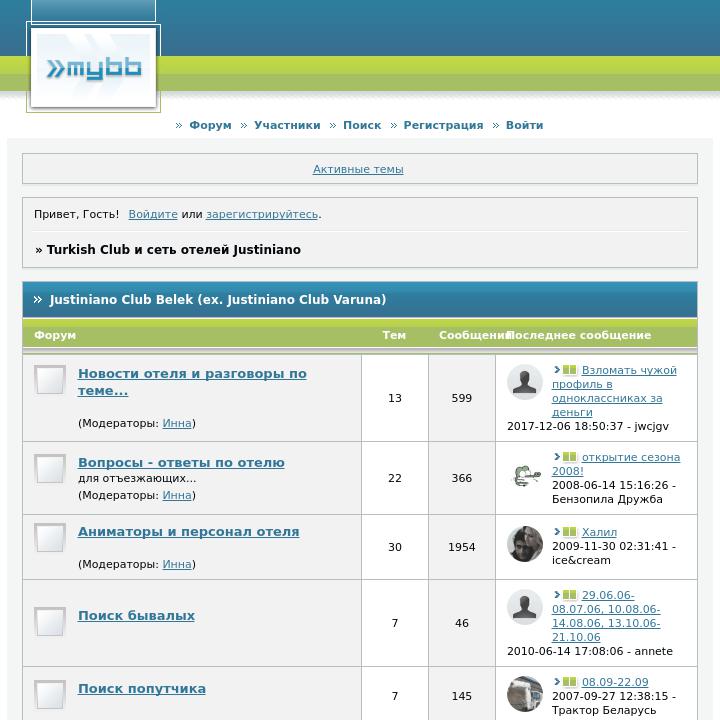Open Форум in the navigation menu
720x720 pixels.
click(x=210, y=125)
